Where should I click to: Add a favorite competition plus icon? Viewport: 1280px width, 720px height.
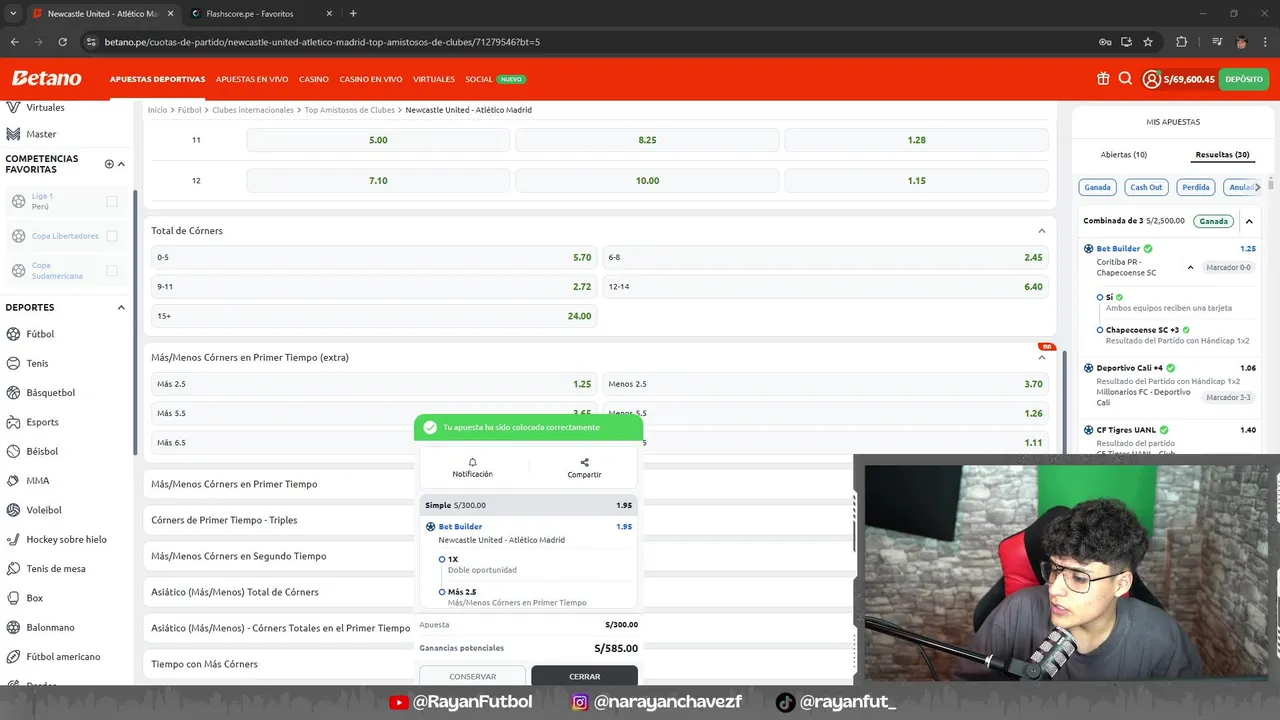(109, 164)
